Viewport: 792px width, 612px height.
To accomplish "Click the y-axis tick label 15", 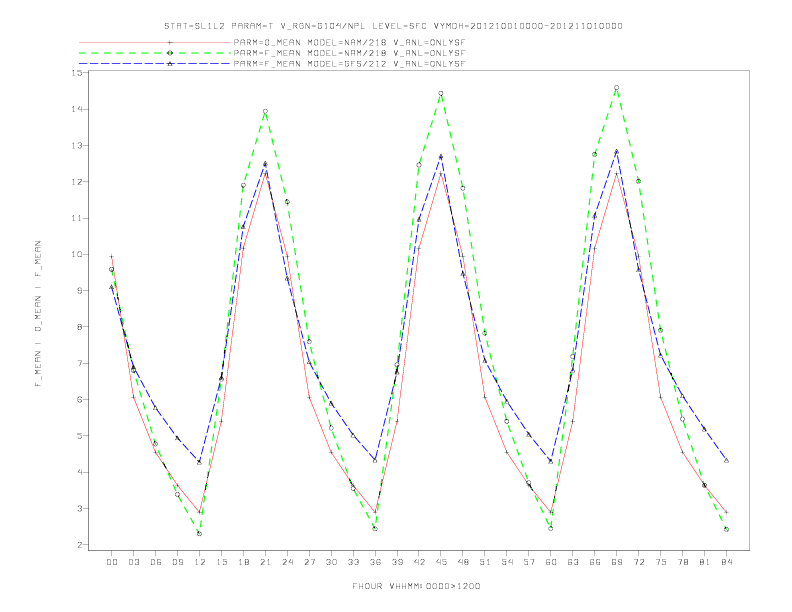I will pyautogui.click(x=77, y=73).
